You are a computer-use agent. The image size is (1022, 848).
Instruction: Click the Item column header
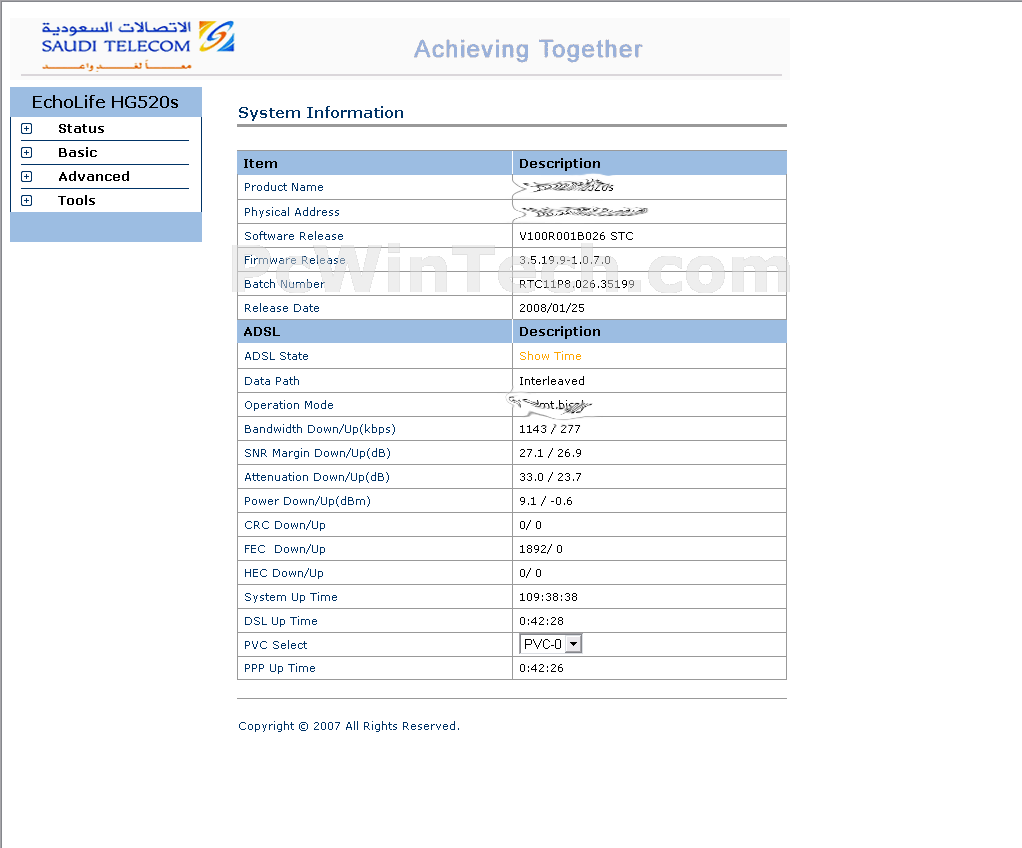tap(260, 164)
